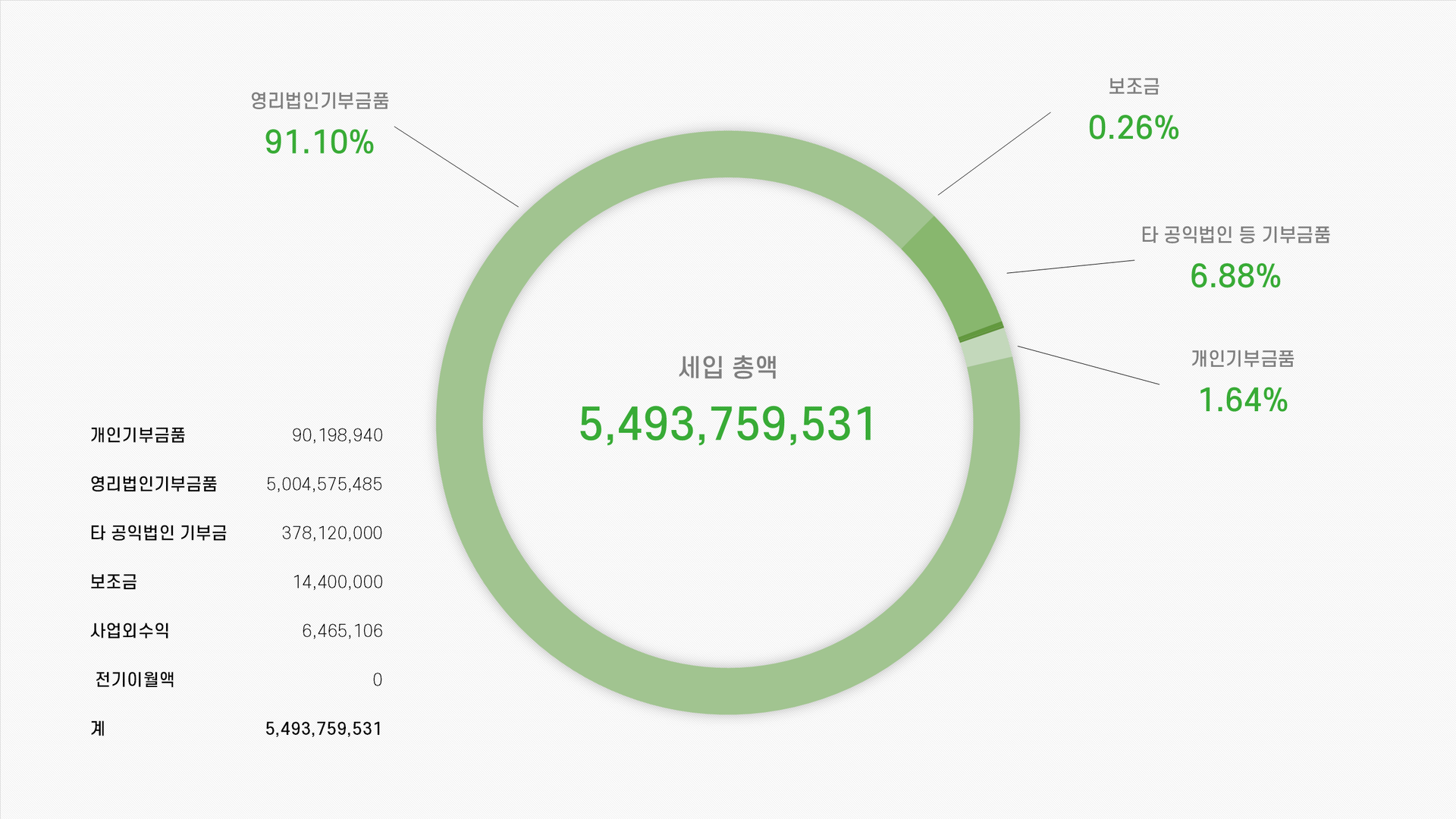Select the amount 5,004,575,485 in the table

(324, 485)
